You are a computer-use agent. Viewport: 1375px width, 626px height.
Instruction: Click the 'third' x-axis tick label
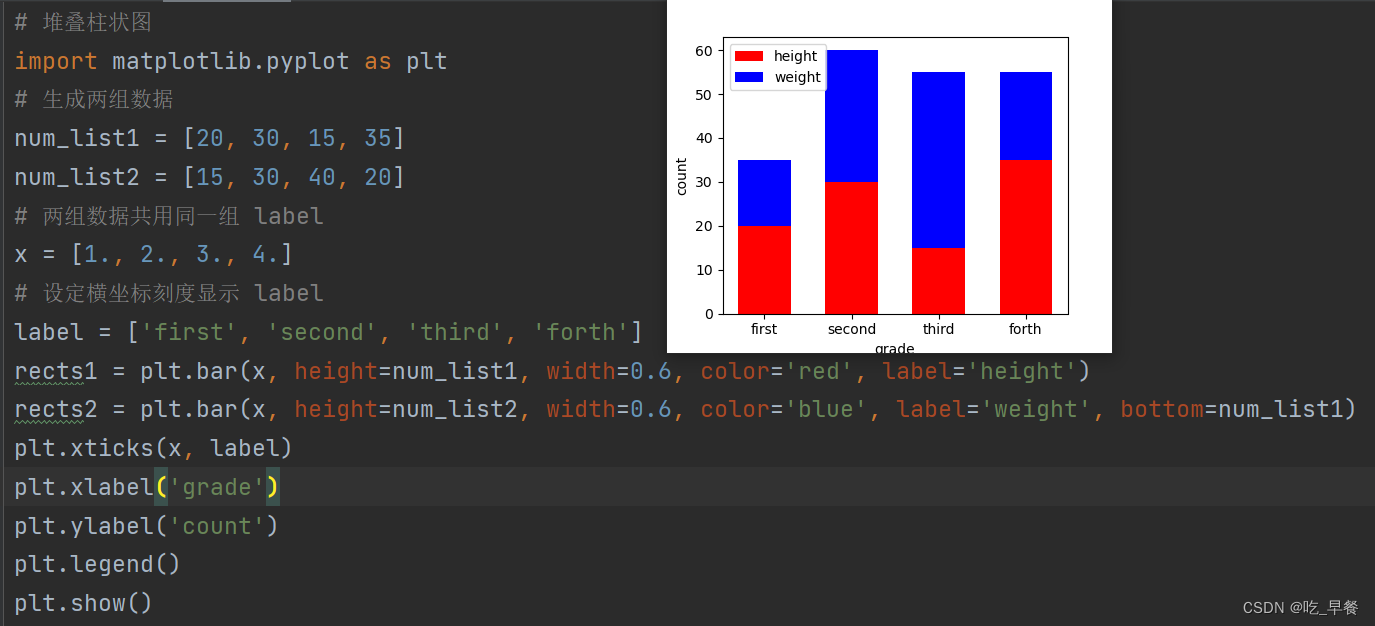coord(938,329)
